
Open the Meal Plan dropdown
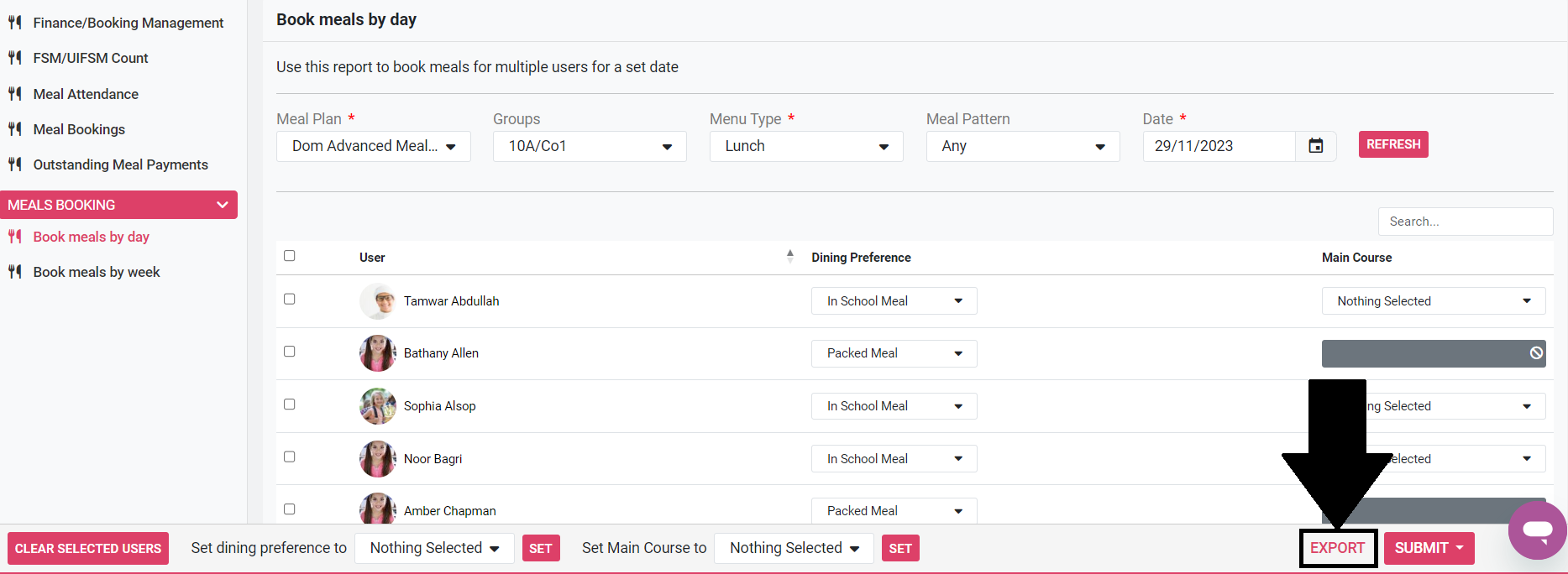[x=373, y=146]
